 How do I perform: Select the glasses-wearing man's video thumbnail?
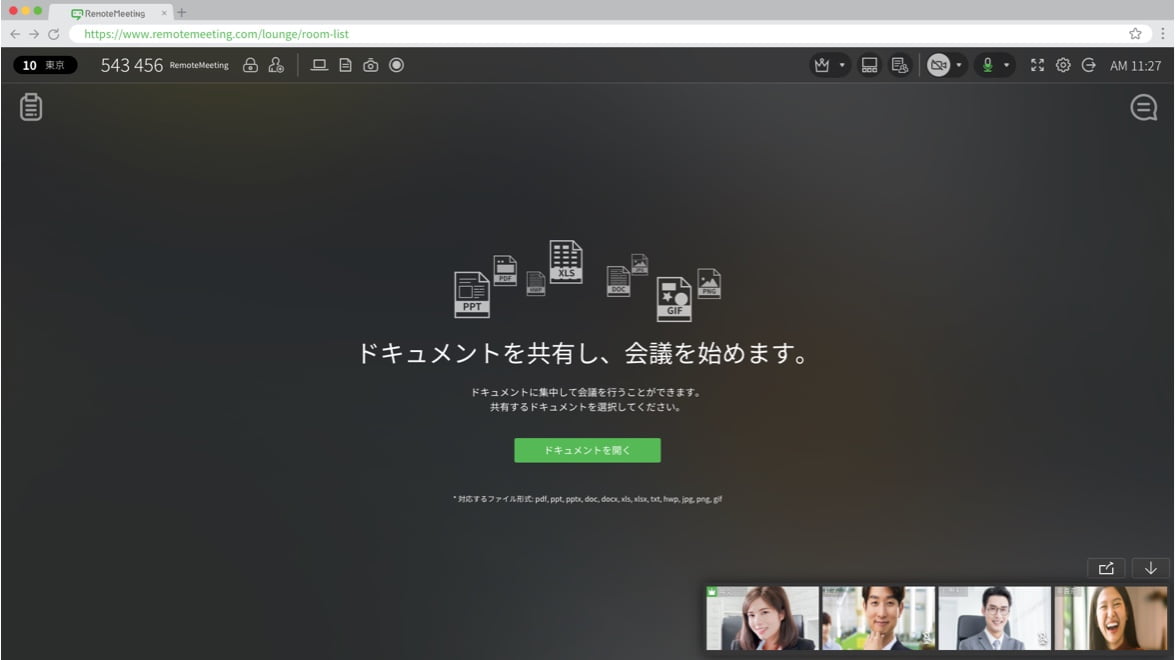994,618
